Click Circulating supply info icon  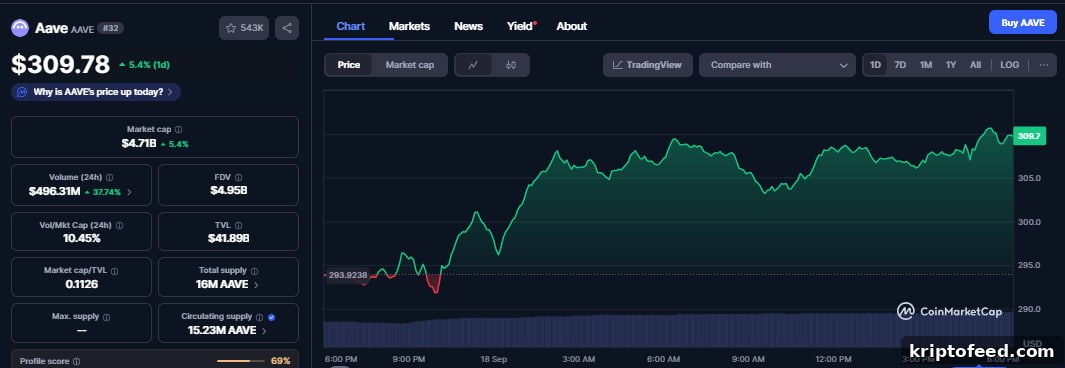259,317
